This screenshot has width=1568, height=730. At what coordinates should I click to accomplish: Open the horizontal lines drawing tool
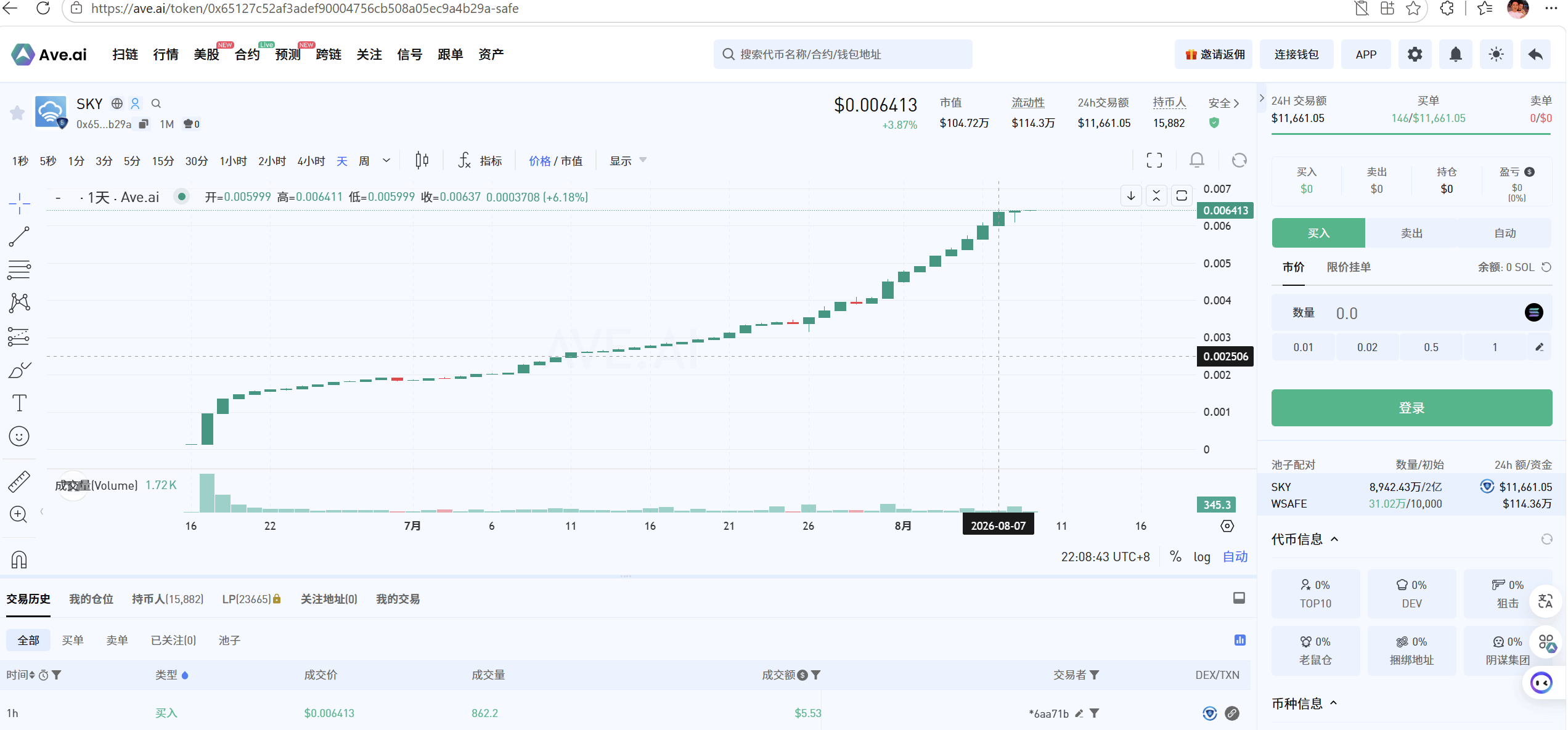(x=19, y=270)
